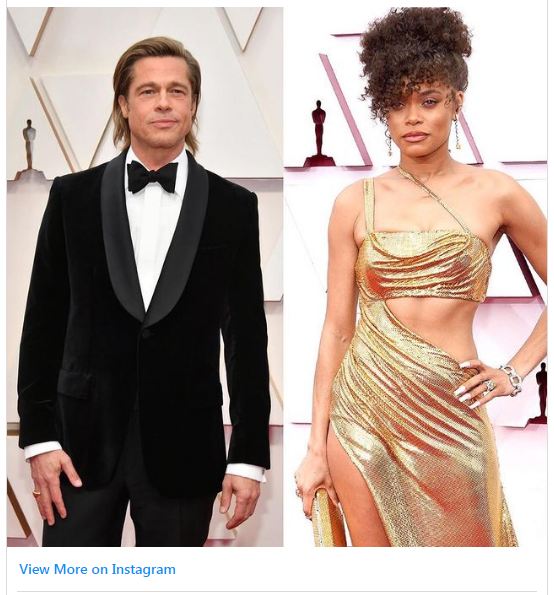
Task: Click the long dangling earring on the woman
Action: (x=457, y=134)
